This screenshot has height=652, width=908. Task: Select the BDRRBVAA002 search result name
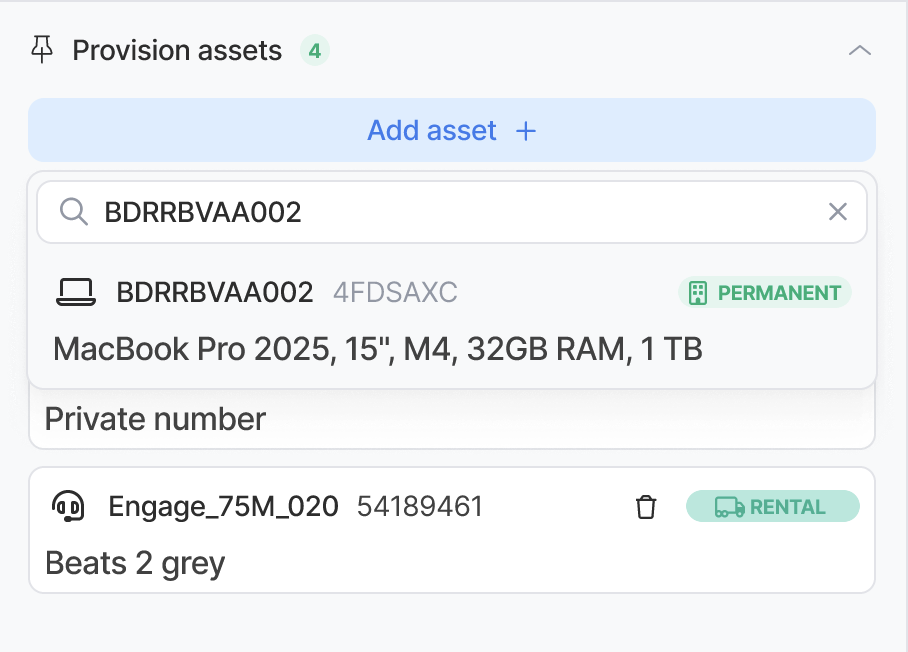pyautogui.click(x=215, y=293)
